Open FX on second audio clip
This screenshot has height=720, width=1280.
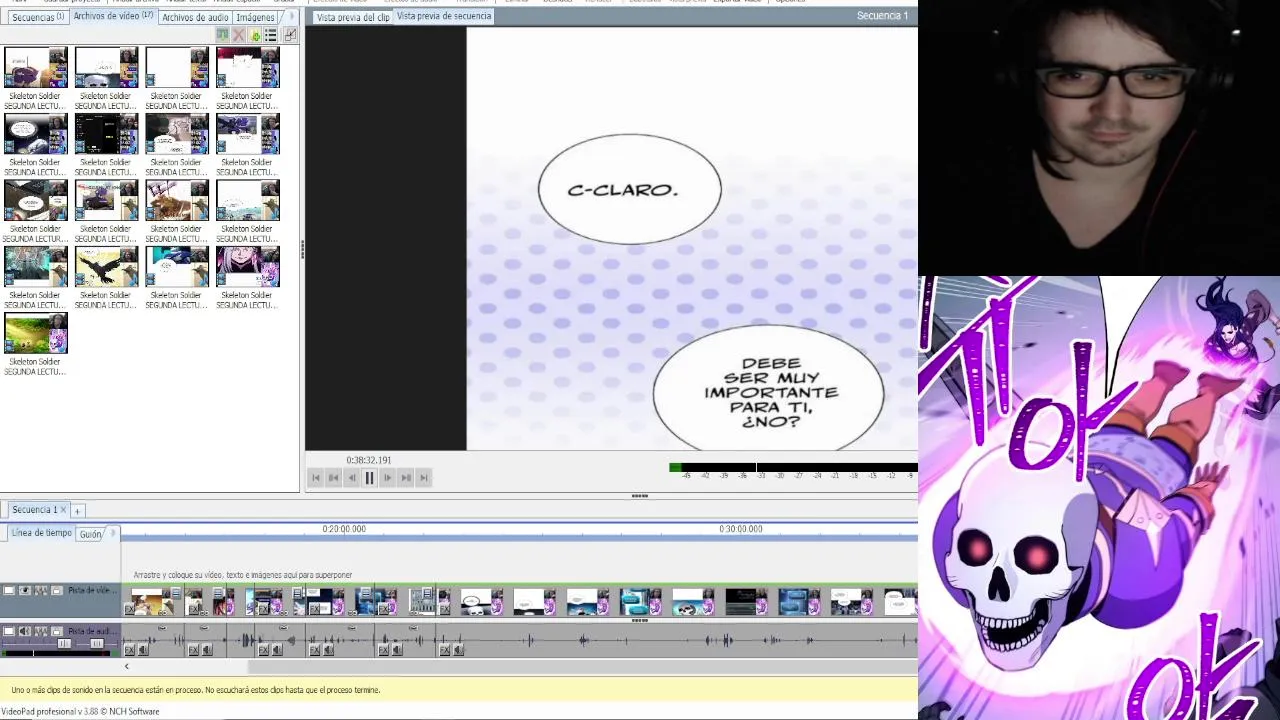[x=193, y=650]
